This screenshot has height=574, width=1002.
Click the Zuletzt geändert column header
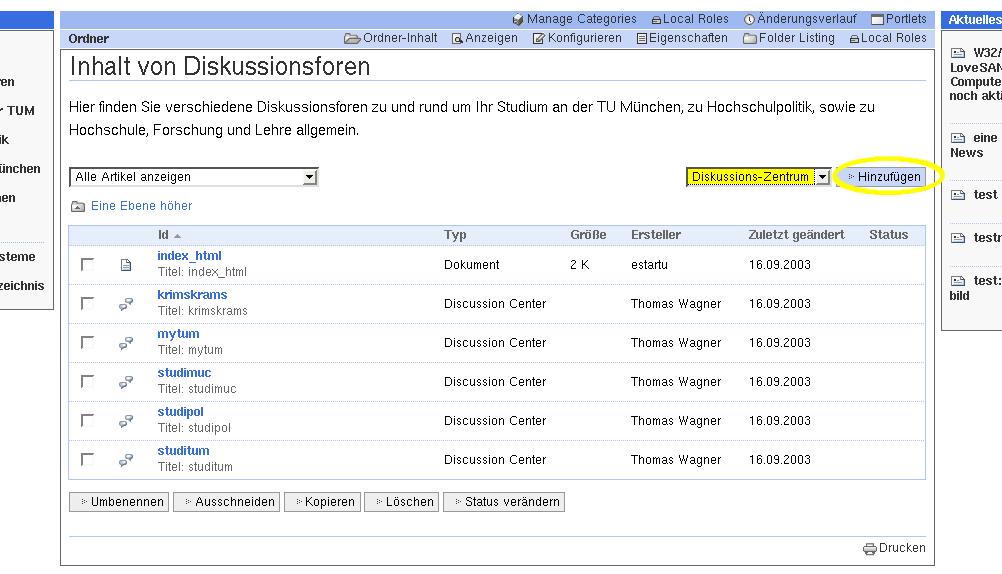(796, 235)
